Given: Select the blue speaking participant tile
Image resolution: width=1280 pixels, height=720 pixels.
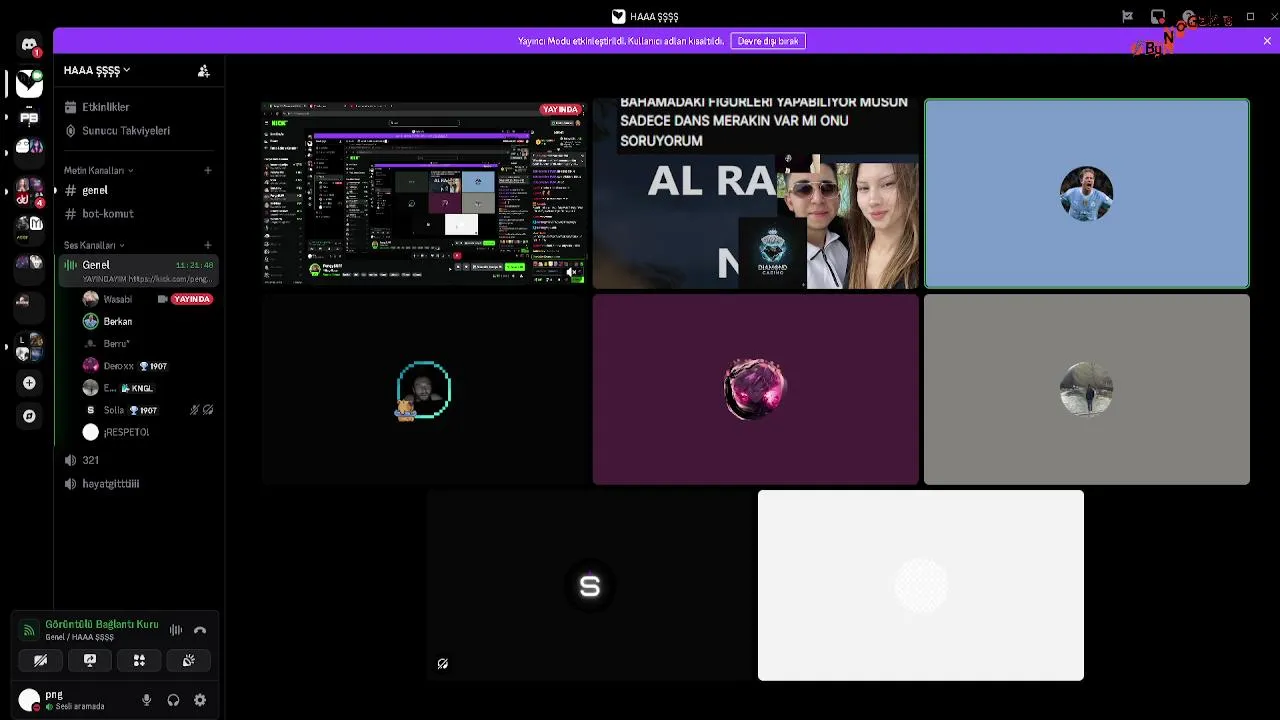Looking at the screenshot, I should pos(1087,194).
